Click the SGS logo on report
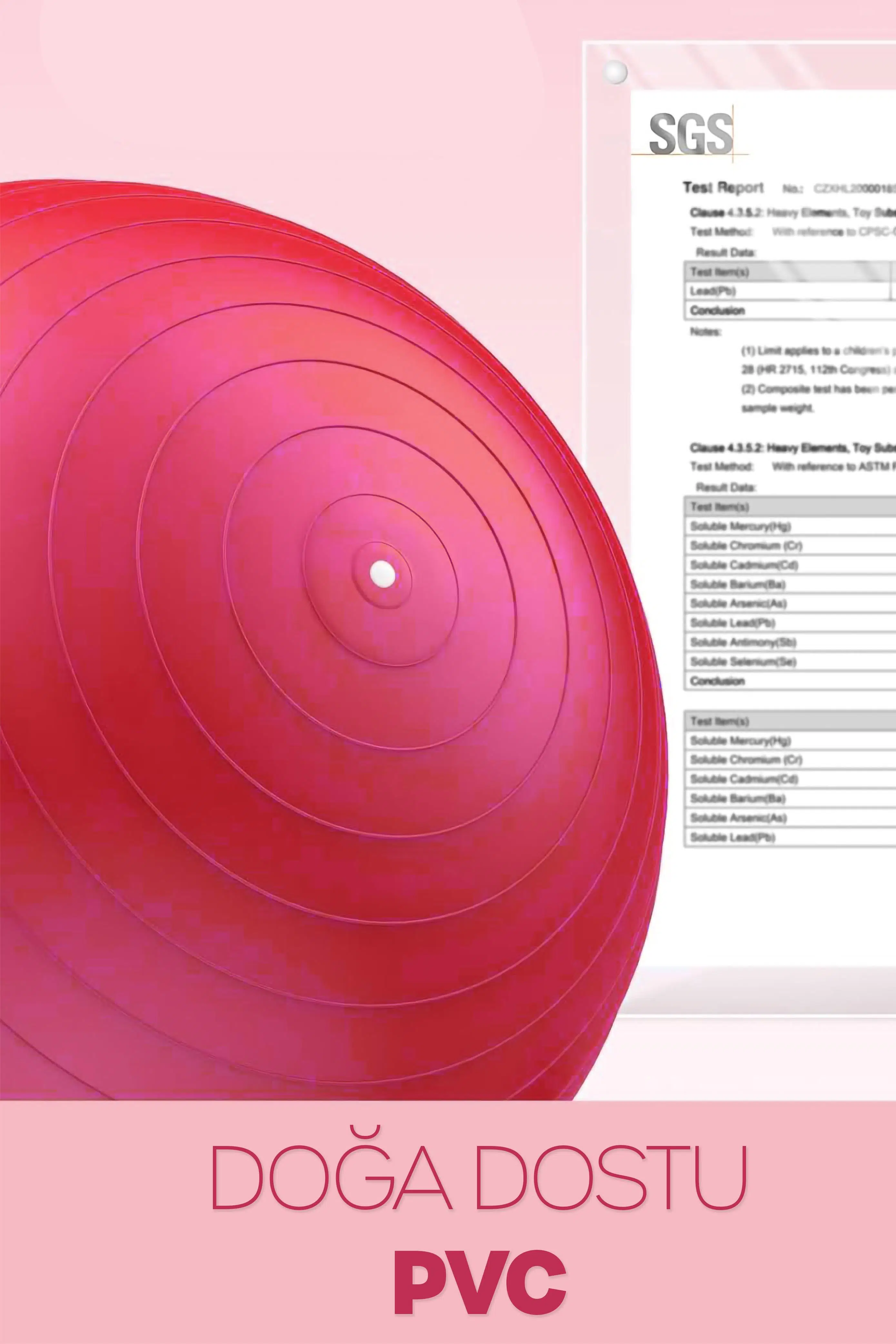This screenshot has height=1344, width=896. pyautogui.click(x=691, y=133)
